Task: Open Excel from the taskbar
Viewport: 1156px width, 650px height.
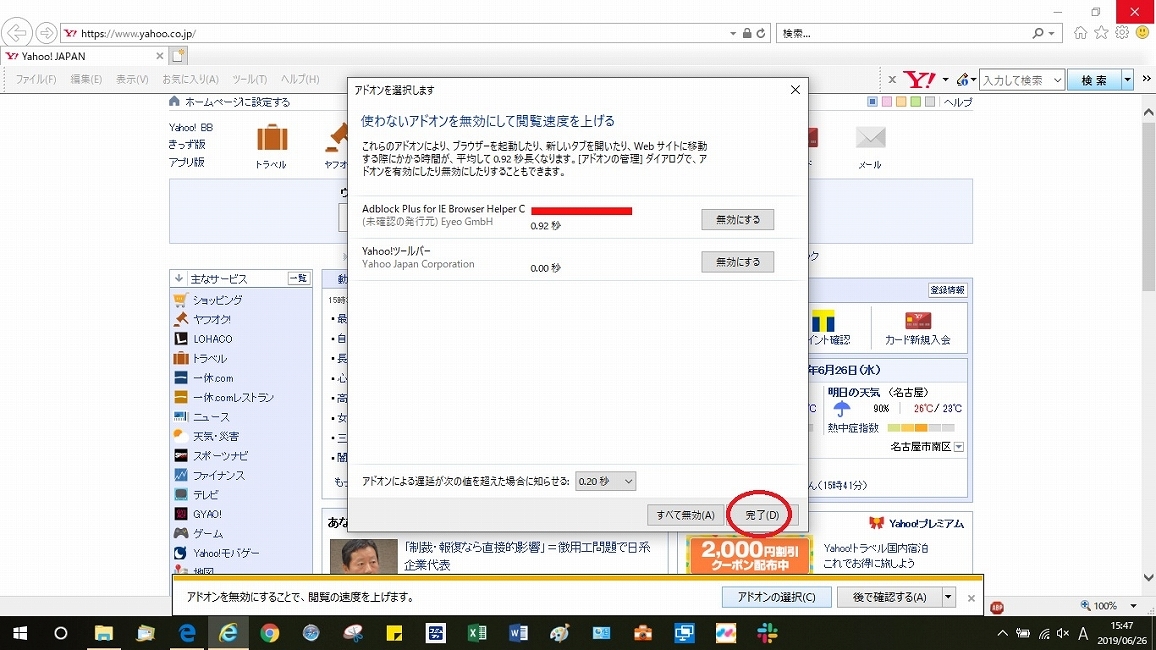Action: click(476, 633)
